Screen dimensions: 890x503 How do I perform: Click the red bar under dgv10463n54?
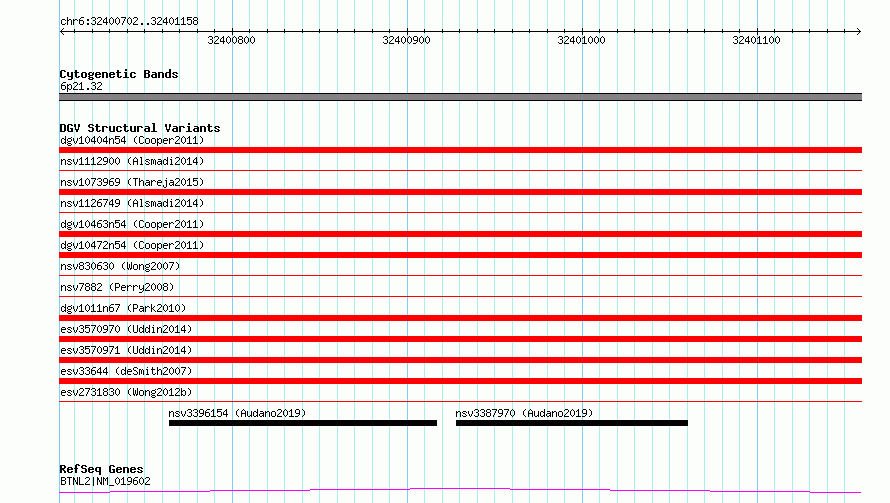(460, 234)
